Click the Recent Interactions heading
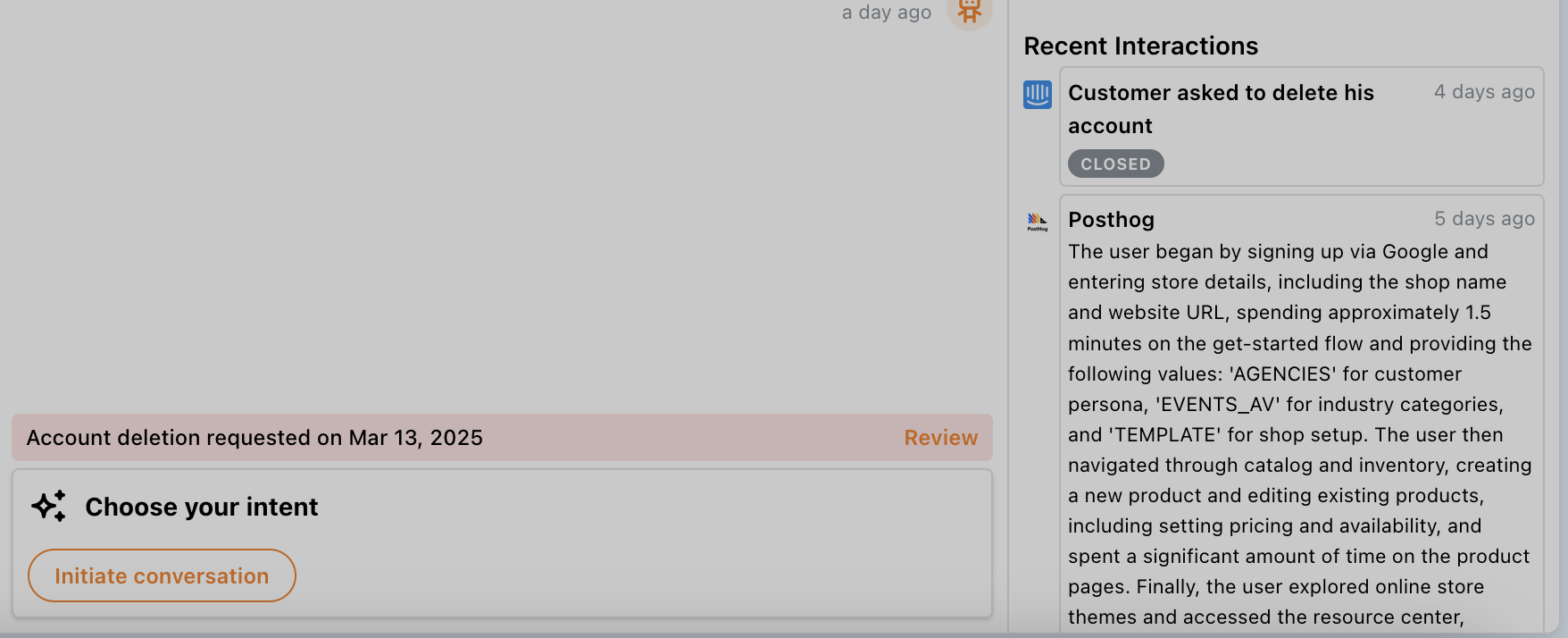This screenshot has height=638, width=1568. (x=1140, y=46)
